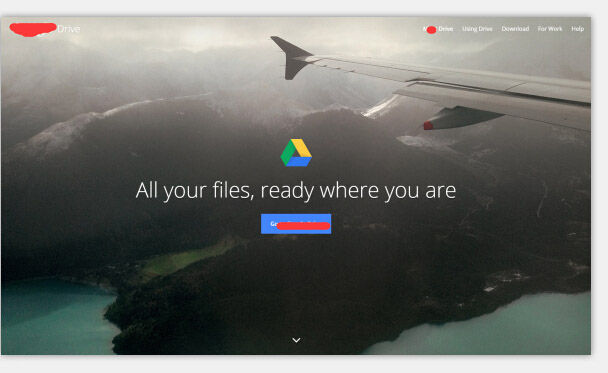Open the Download nav link
The height and width of the screenshot is (373, 608).
coord(515,29)
